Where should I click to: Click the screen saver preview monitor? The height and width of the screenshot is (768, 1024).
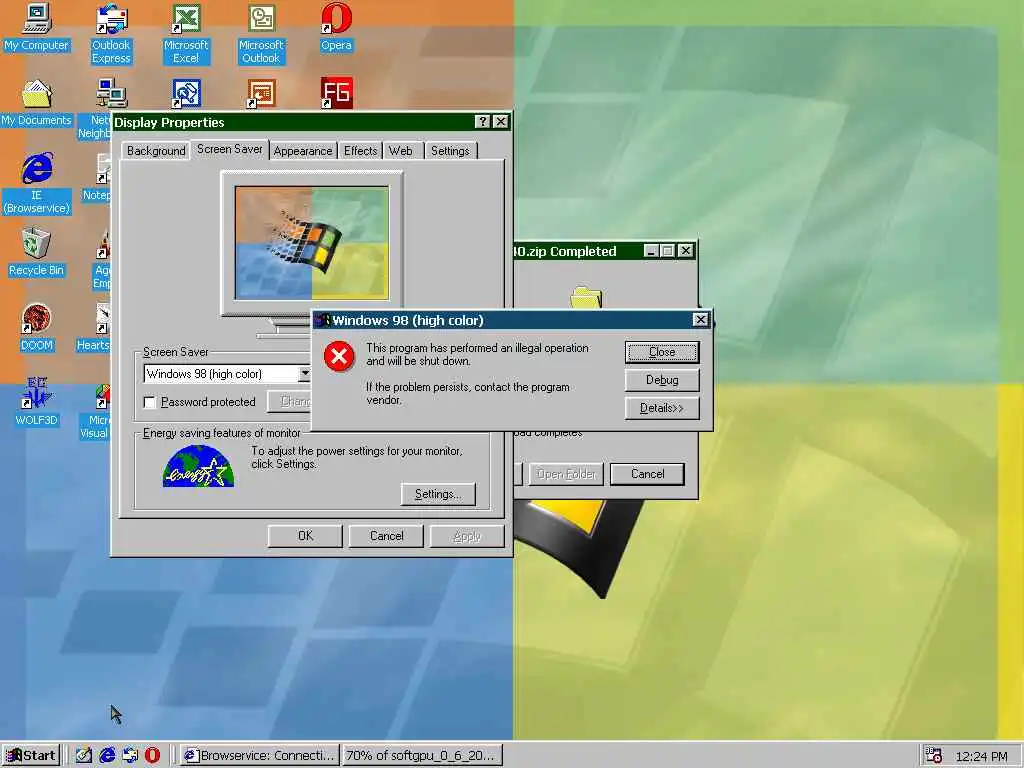(312, 243)
